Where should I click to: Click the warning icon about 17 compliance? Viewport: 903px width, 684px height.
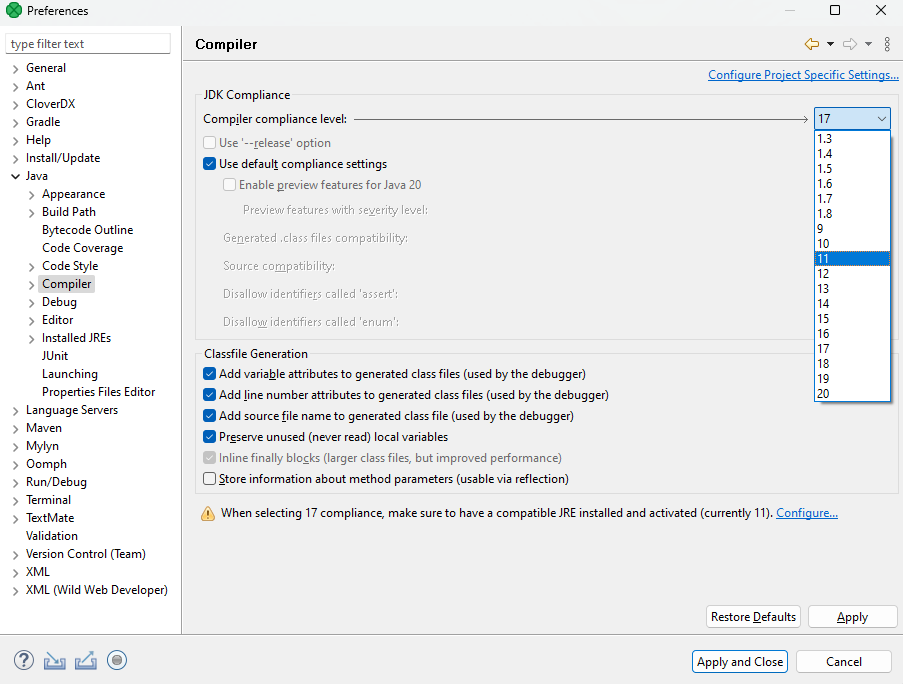click(207, 513)
